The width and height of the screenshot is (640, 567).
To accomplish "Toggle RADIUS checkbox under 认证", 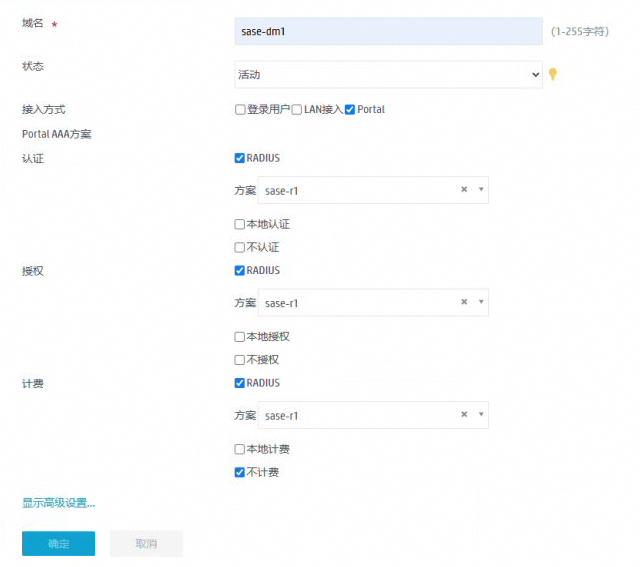I will 240,158.
